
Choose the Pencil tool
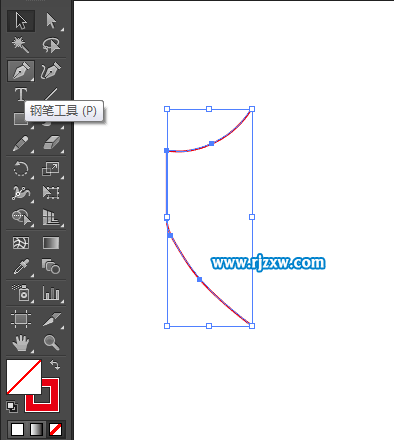(x=21, y=144)
